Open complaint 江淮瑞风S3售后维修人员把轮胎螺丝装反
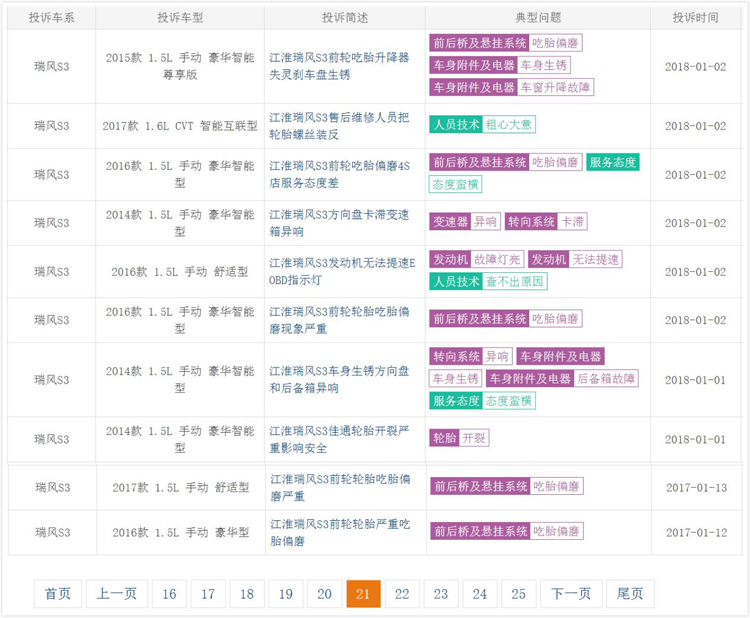Viewport: 750px width, 618px height. click(339, 125)
